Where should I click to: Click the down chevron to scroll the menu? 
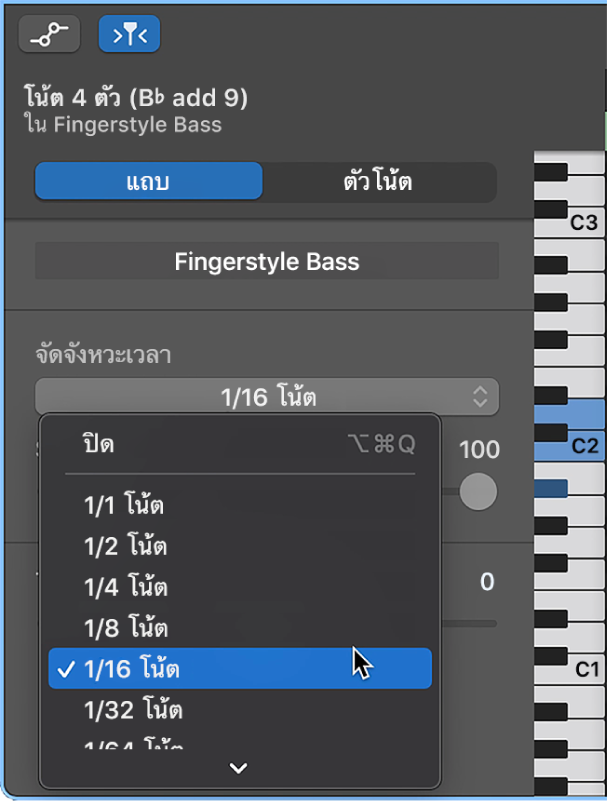click(238, 768)
